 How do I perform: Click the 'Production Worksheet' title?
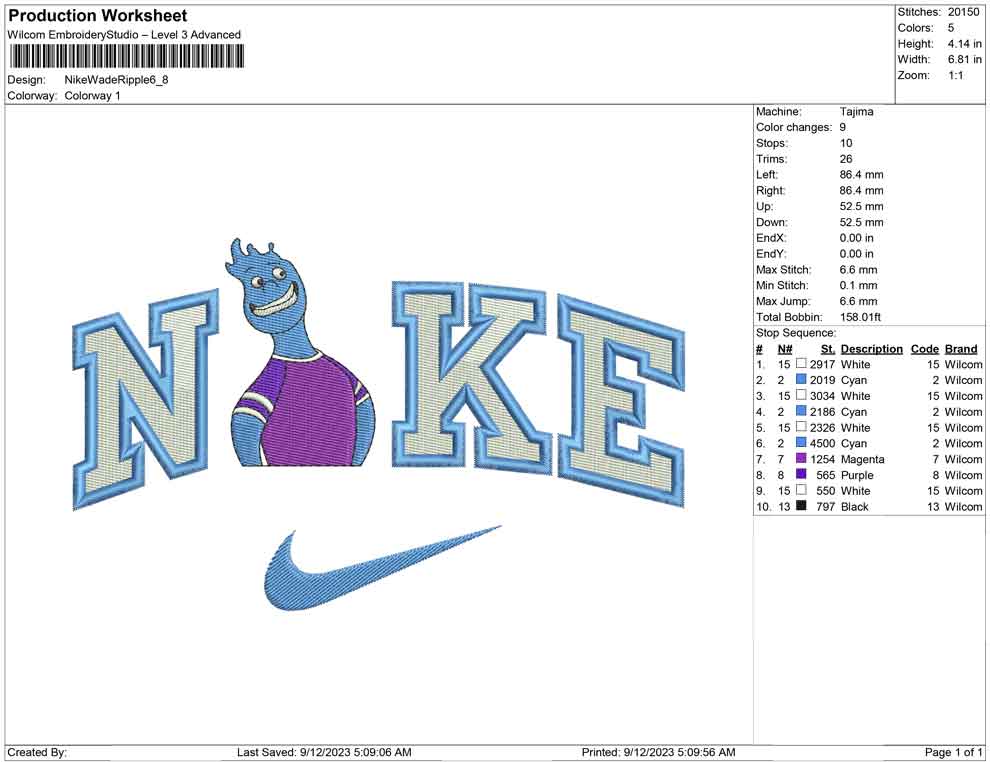pos(98,16)
